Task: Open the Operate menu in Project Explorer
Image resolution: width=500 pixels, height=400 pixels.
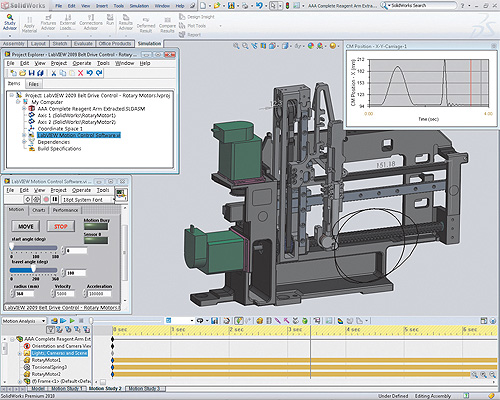Action: (82, 63)
